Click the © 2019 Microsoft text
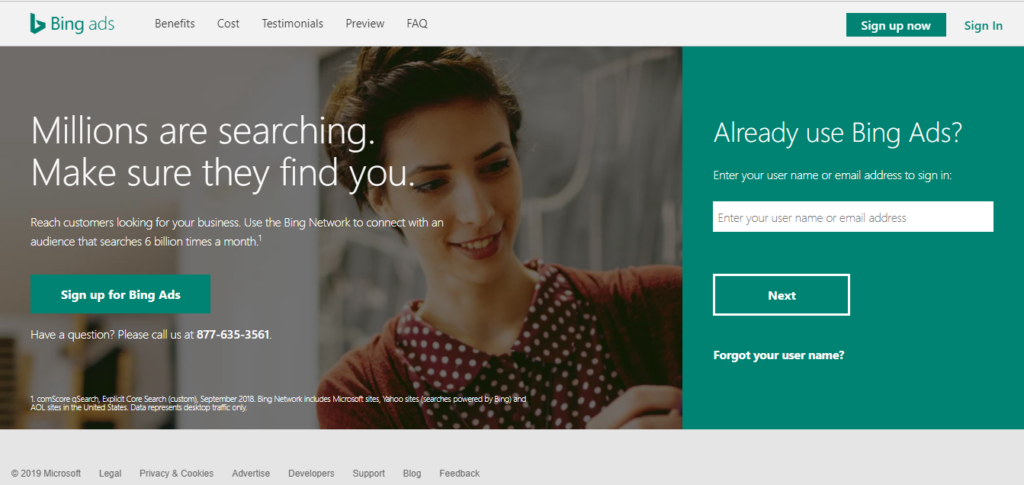The width and height of the screenshot is (1024, 485). 46,473
